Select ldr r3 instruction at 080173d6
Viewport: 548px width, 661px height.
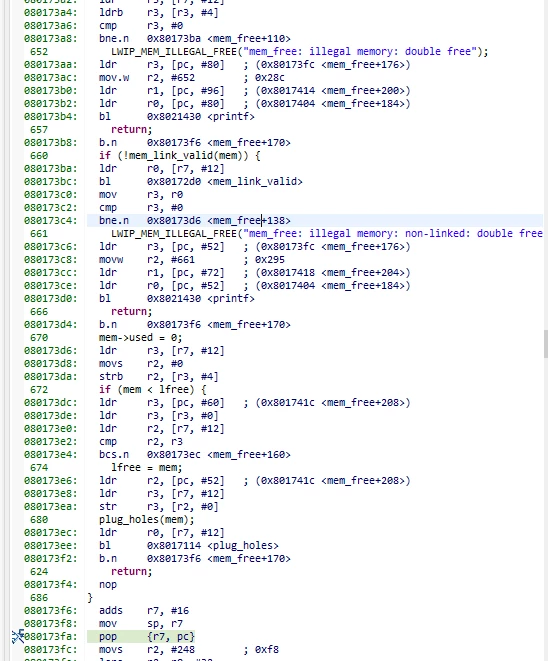tap(162, 351)
